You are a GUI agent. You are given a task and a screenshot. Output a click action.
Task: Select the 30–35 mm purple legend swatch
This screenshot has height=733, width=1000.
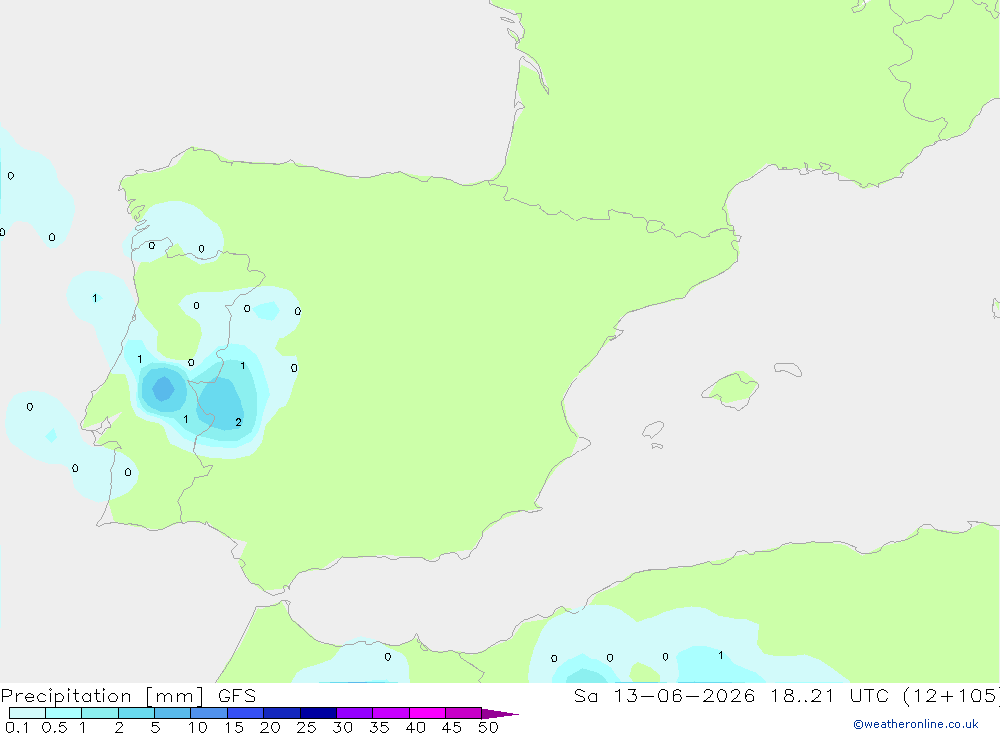[x=354, y=713]
